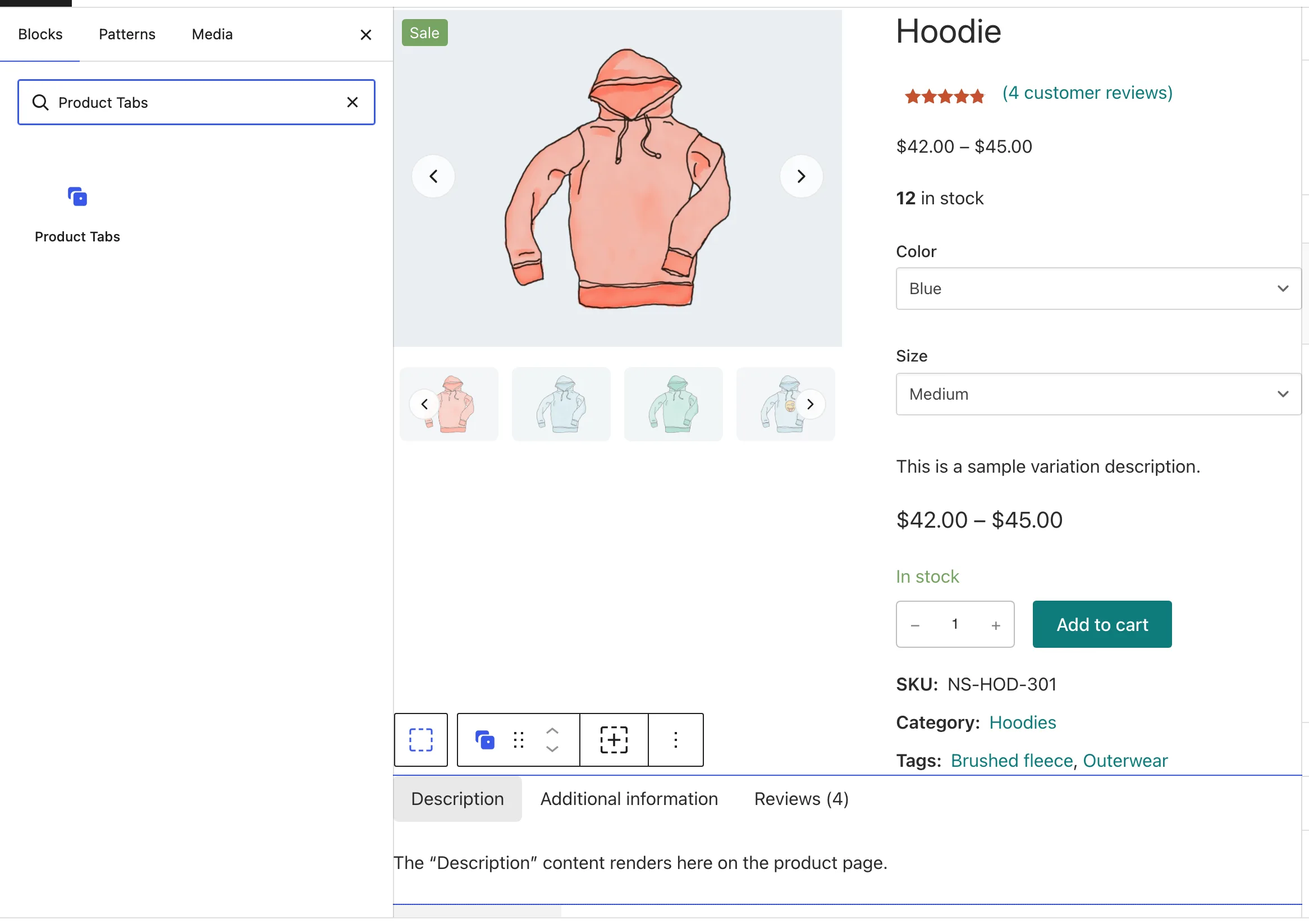
Task: Switch to the Media tab
Action: coord(212,34)
